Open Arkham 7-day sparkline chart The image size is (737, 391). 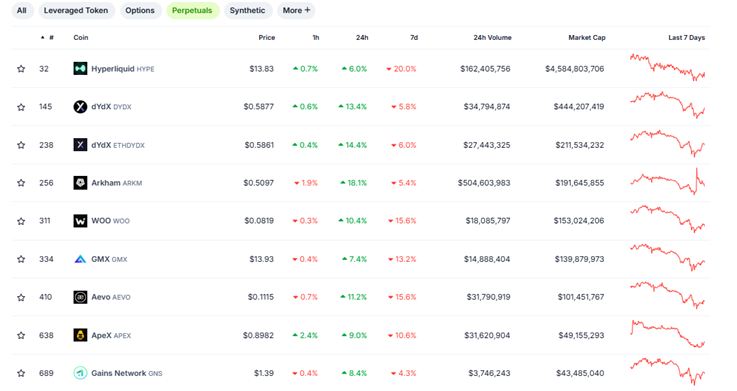pyautogui.click(x=667, y=181)
